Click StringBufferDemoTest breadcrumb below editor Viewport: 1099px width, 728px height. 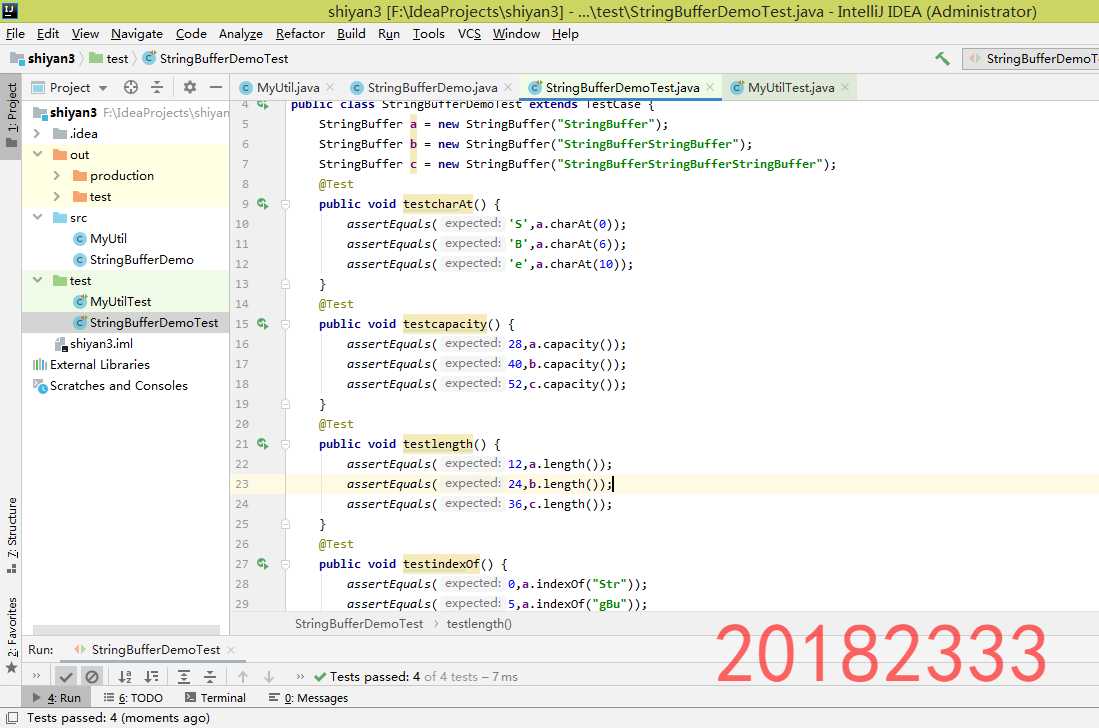(x=359, y=624)
